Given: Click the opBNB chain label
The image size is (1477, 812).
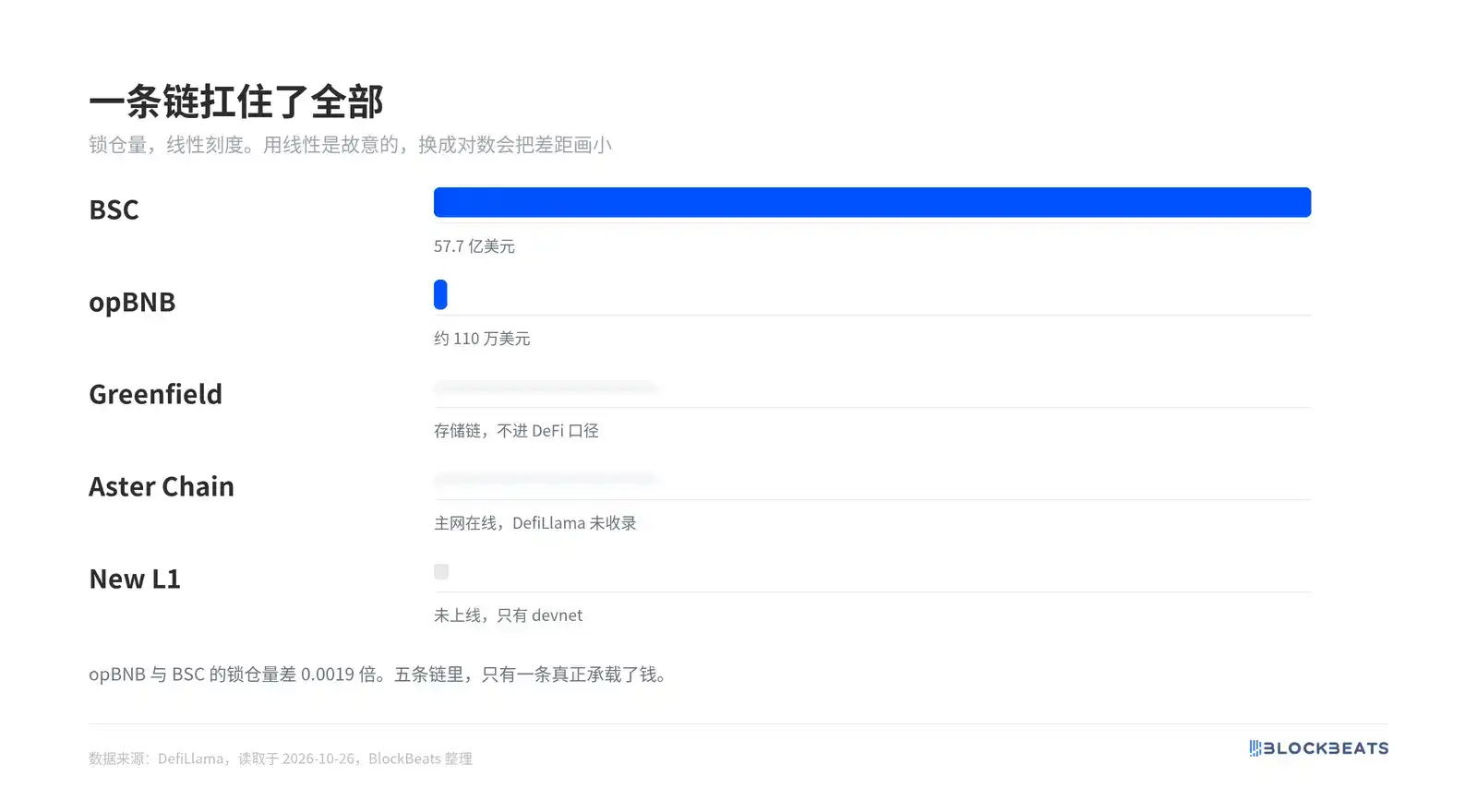Looking at the screenshot, I should (132, 302).
